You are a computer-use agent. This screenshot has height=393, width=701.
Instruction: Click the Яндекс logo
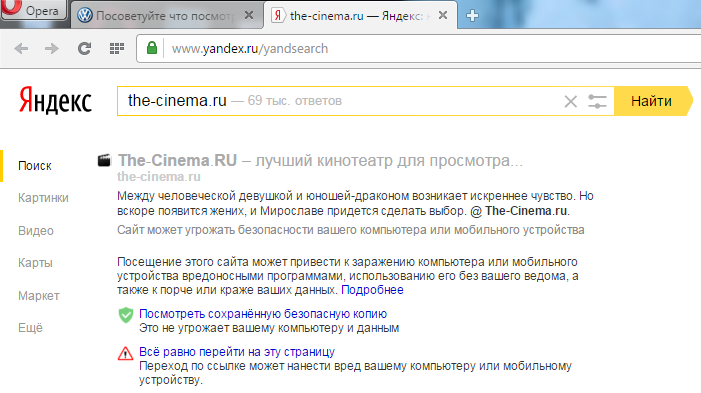click(x=55, y=101)
